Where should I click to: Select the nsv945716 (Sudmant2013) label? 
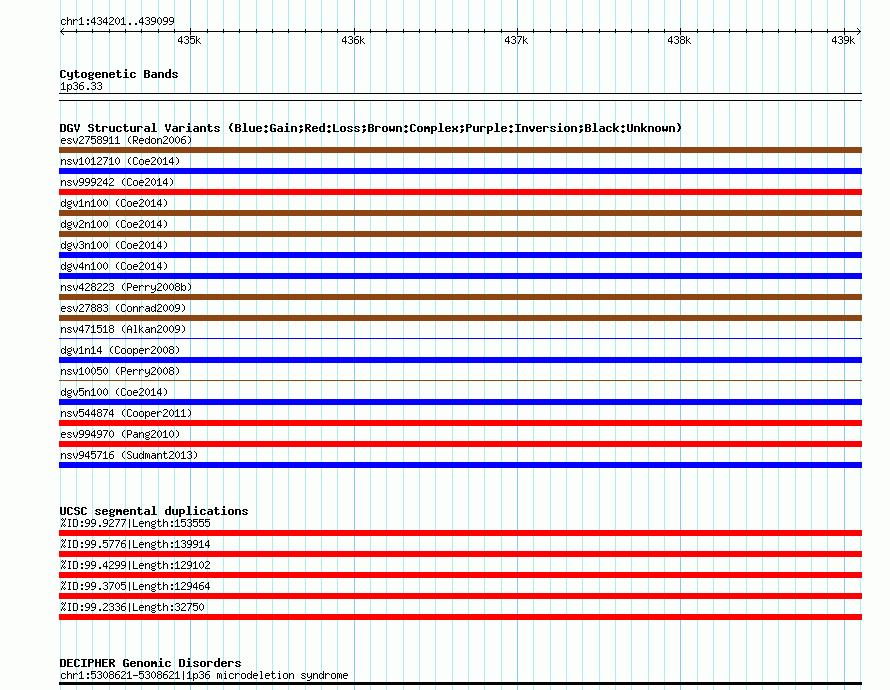pyautogui.click(x=129, y=455)
